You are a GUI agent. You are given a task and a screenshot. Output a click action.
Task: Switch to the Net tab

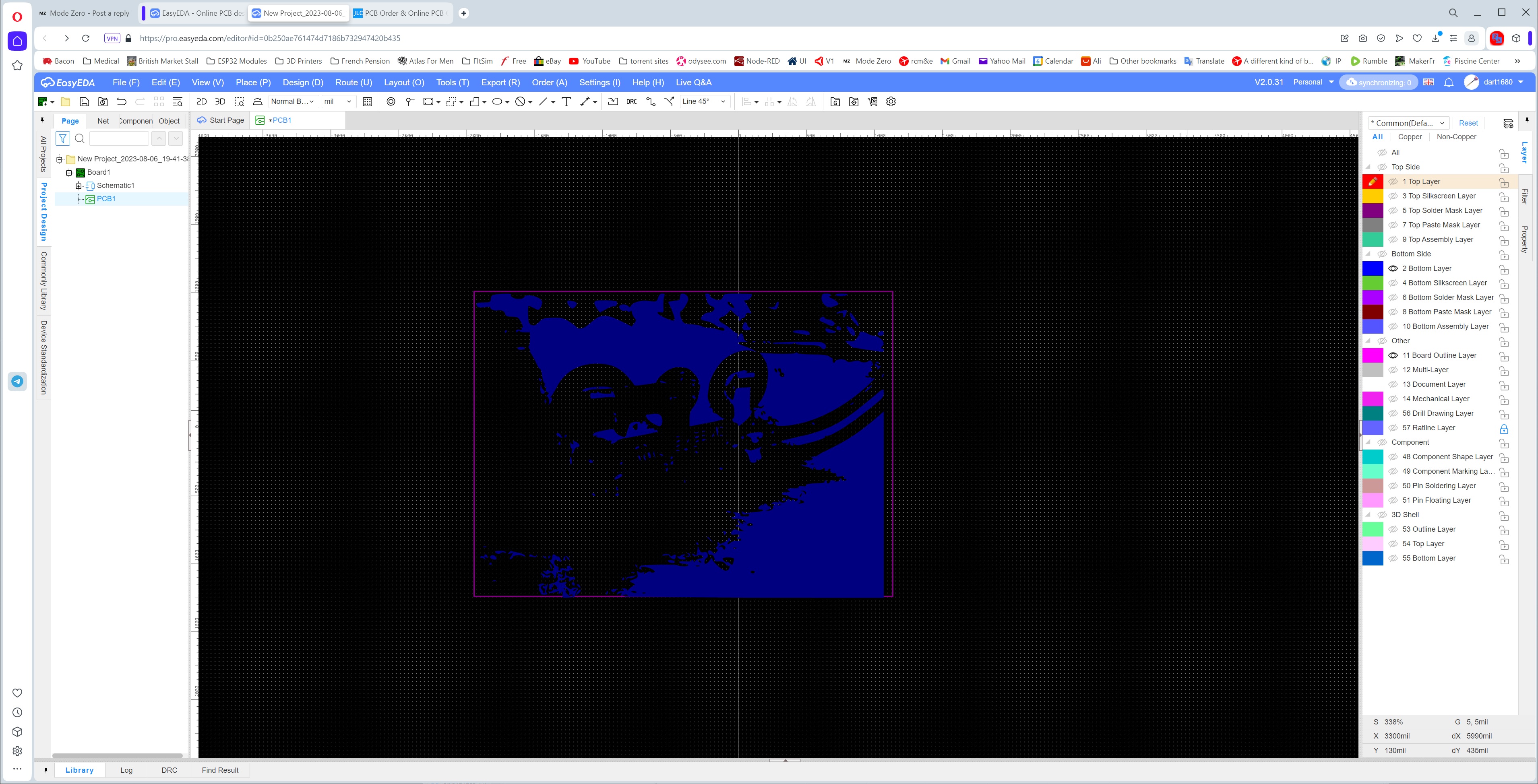103,121
